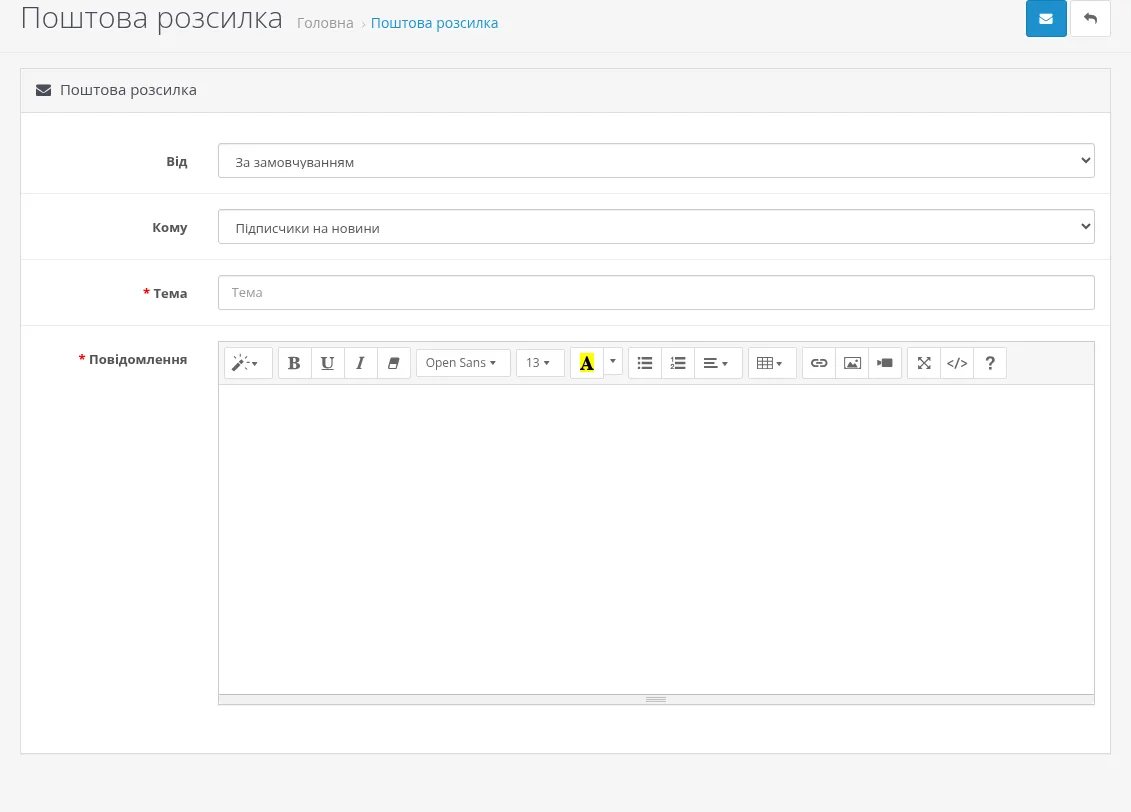This screenshot has height=812, width=1131.
Task: Open the code view of editor
Action: pos(957,363)
